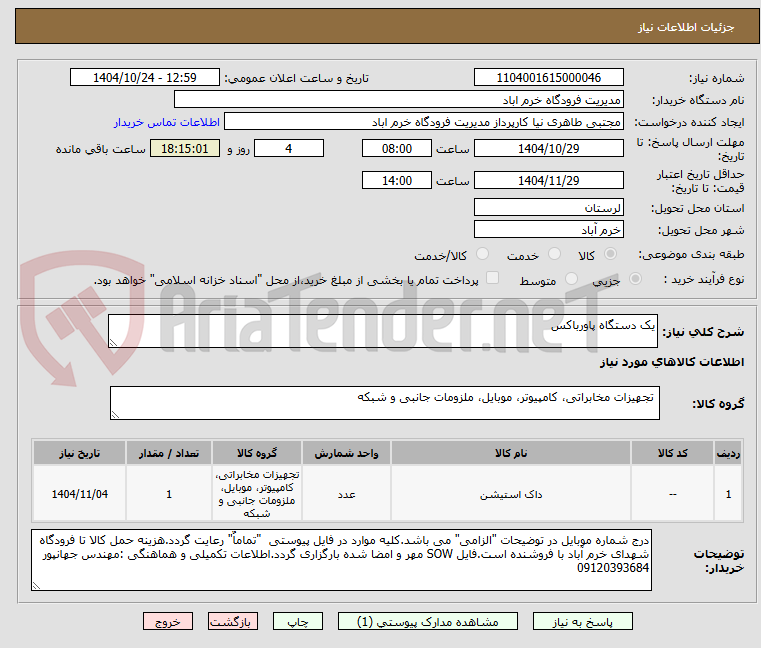Click the buyer organization name field
This screenshot has height=648, width=761.
pos(398,100)
